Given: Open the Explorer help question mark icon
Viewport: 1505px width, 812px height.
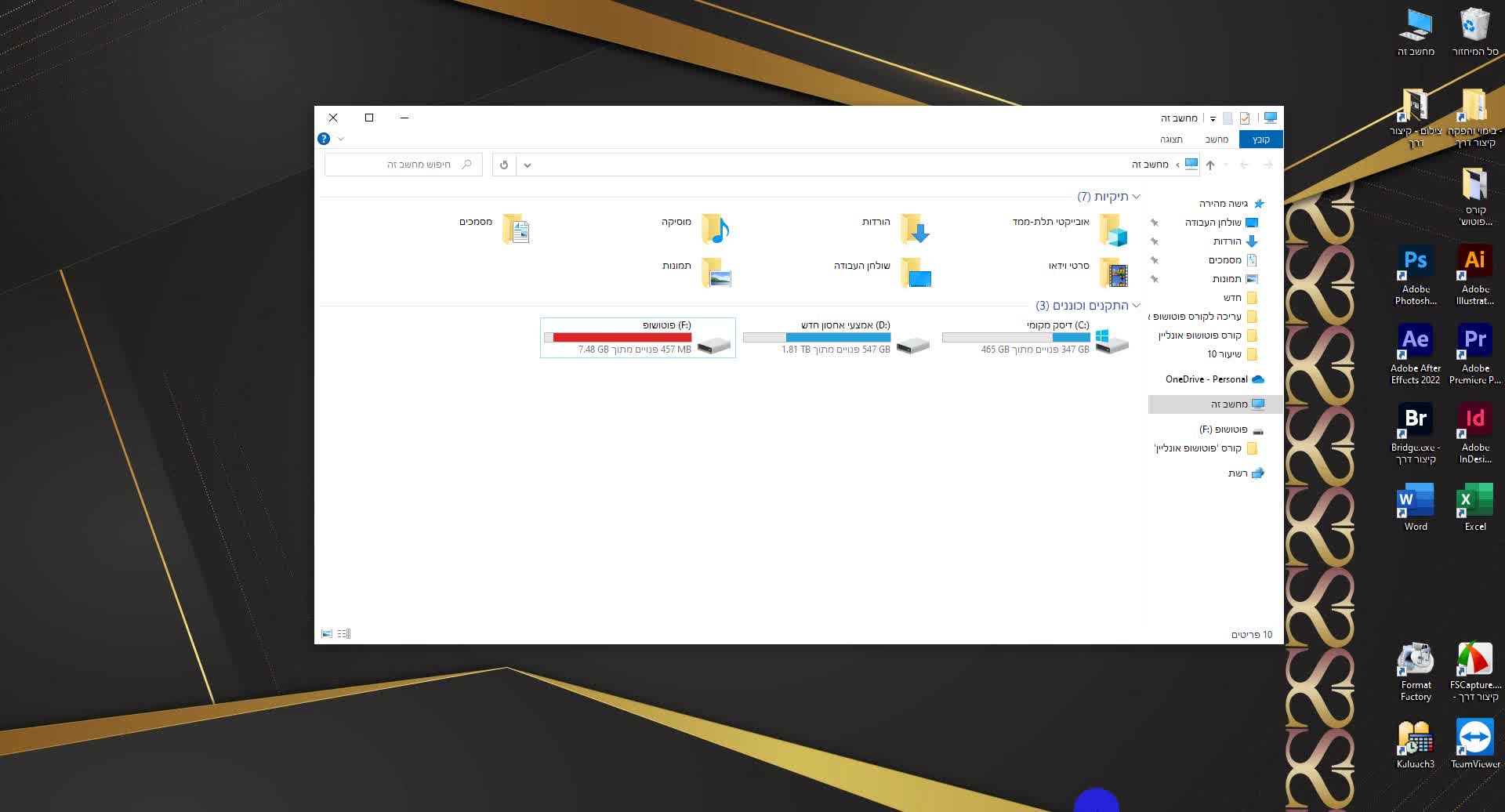Looking at the screenshot, I should [324, 139].
